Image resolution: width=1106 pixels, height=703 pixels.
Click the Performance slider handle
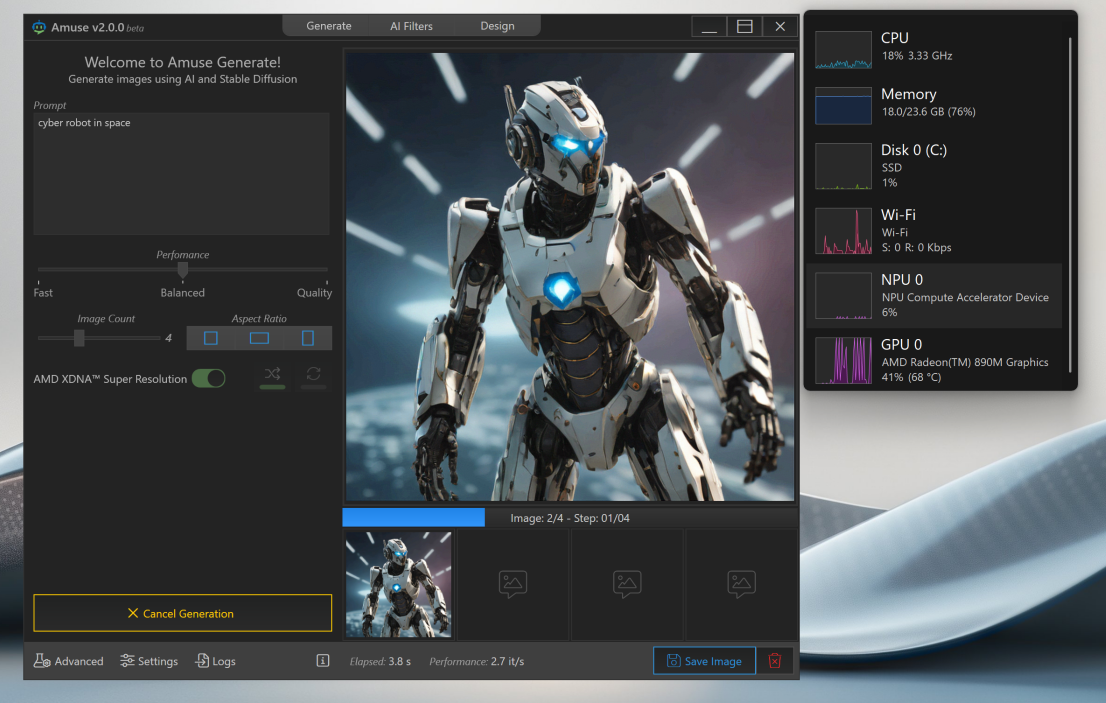(182, 269)
